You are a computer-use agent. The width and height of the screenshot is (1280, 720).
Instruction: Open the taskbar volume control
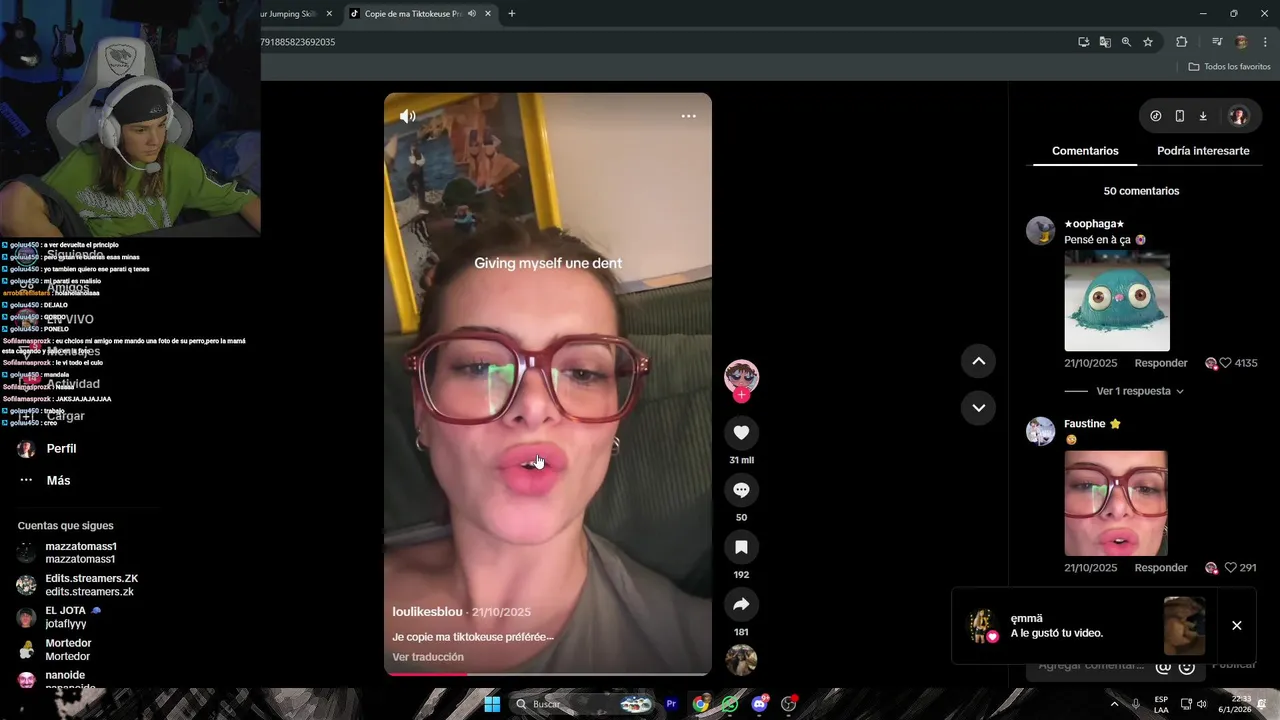click(x=1202, y=704)
